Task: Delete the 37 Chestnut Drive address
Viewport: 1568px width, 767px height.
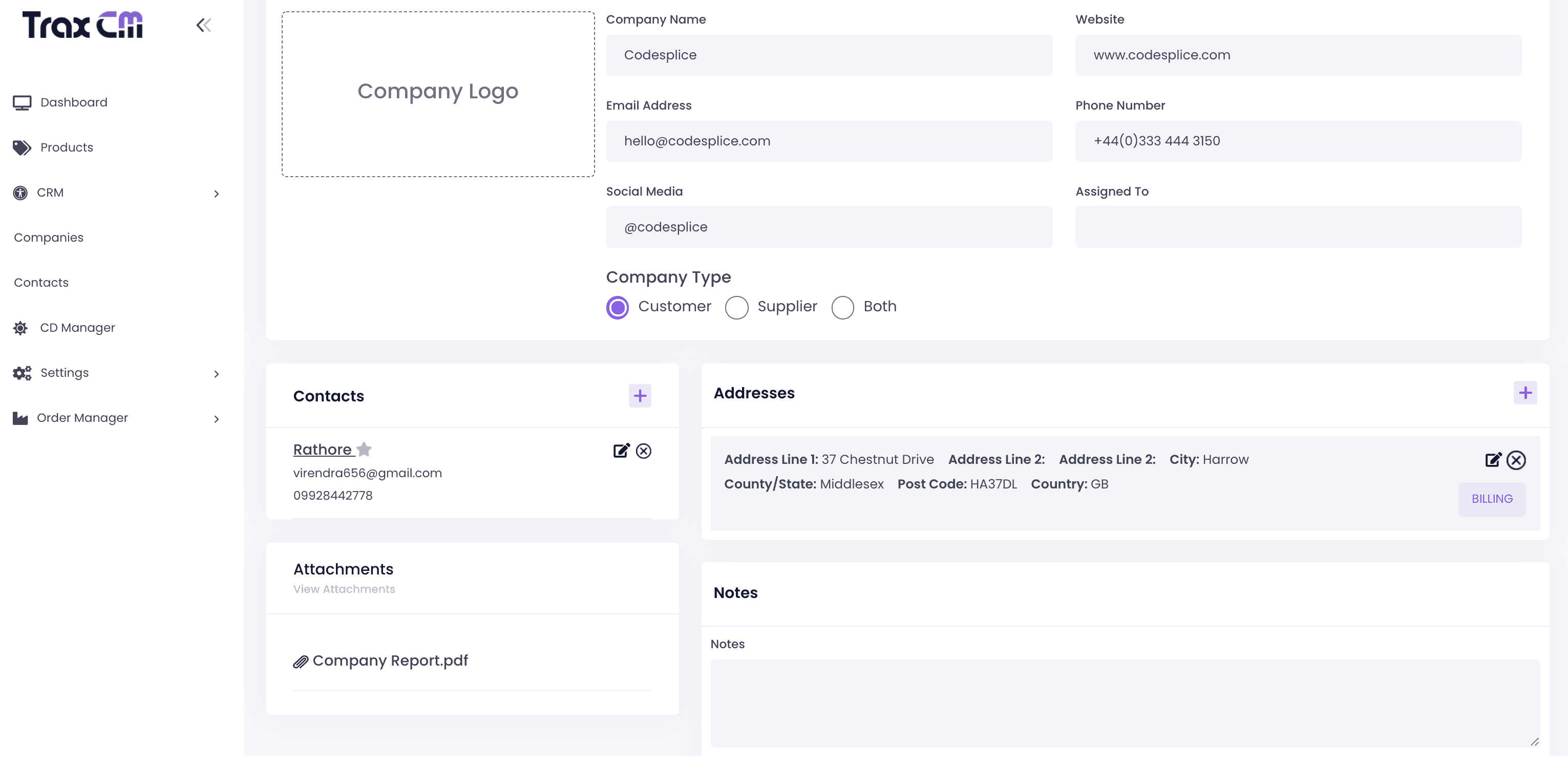Action: coord(1516,460)
